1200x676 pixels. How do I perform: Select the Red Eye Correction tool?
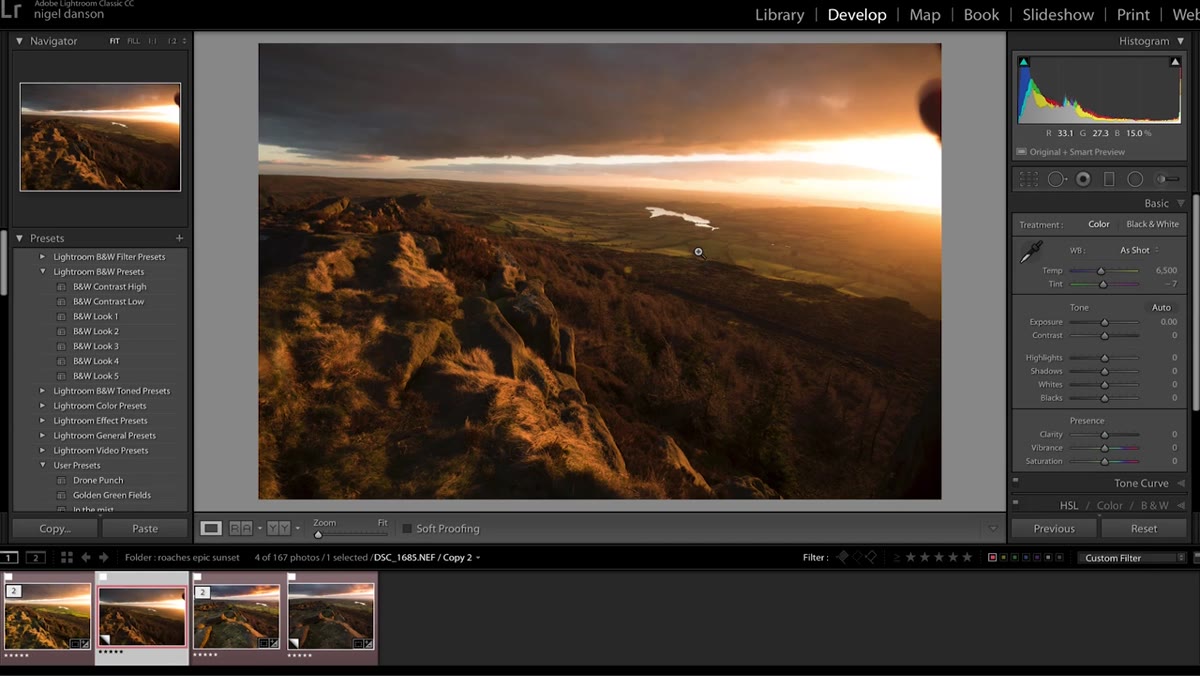[1083, 179]
